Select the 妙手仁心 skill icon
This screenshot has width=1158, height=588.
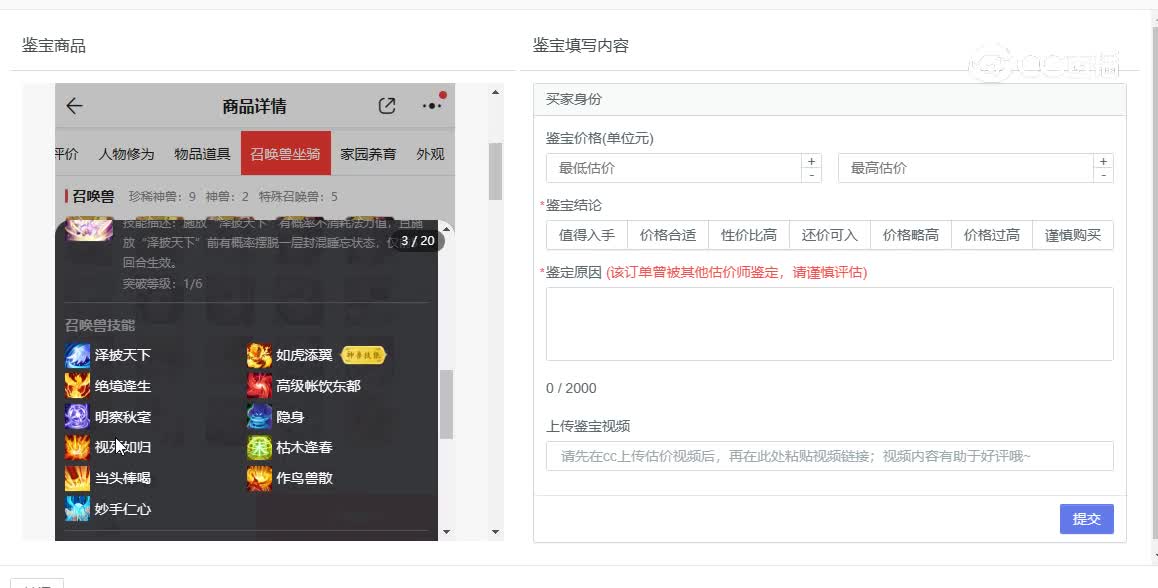click(x=78, y=509)
